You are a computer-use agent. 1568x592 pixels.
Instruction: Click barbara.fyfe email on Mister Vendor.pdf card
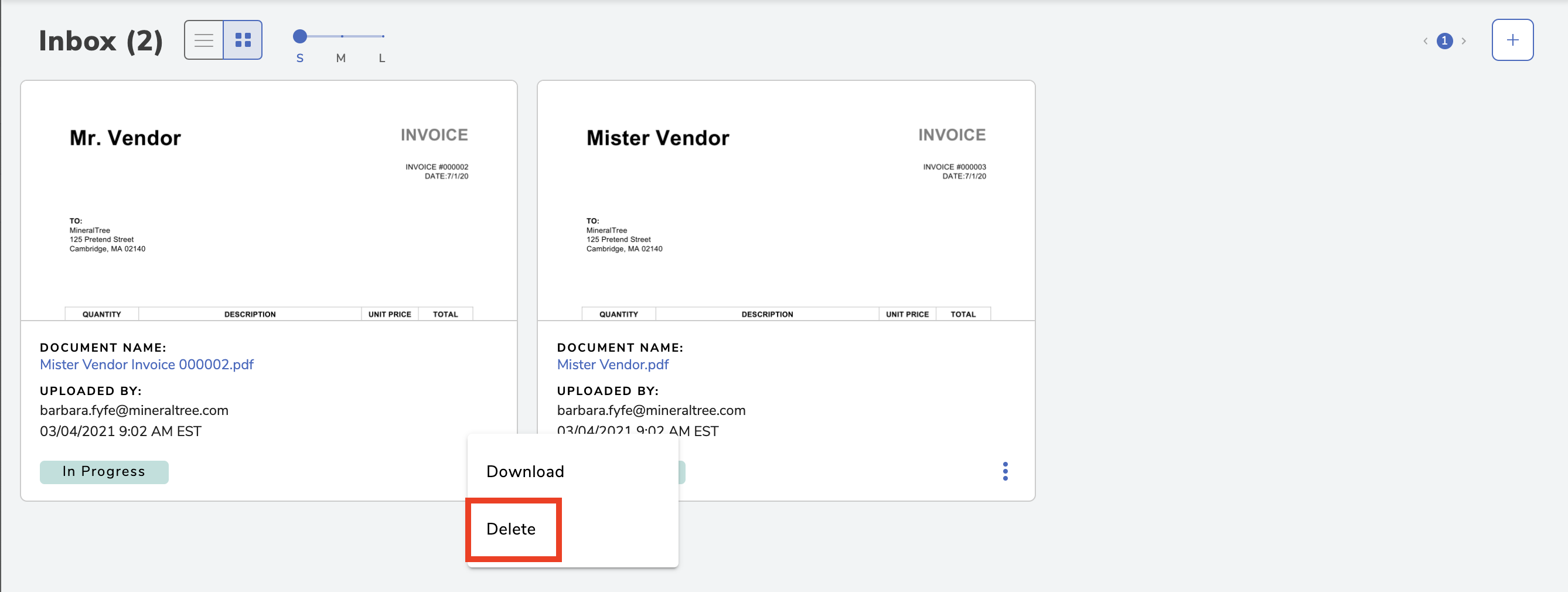pos(652,410)
